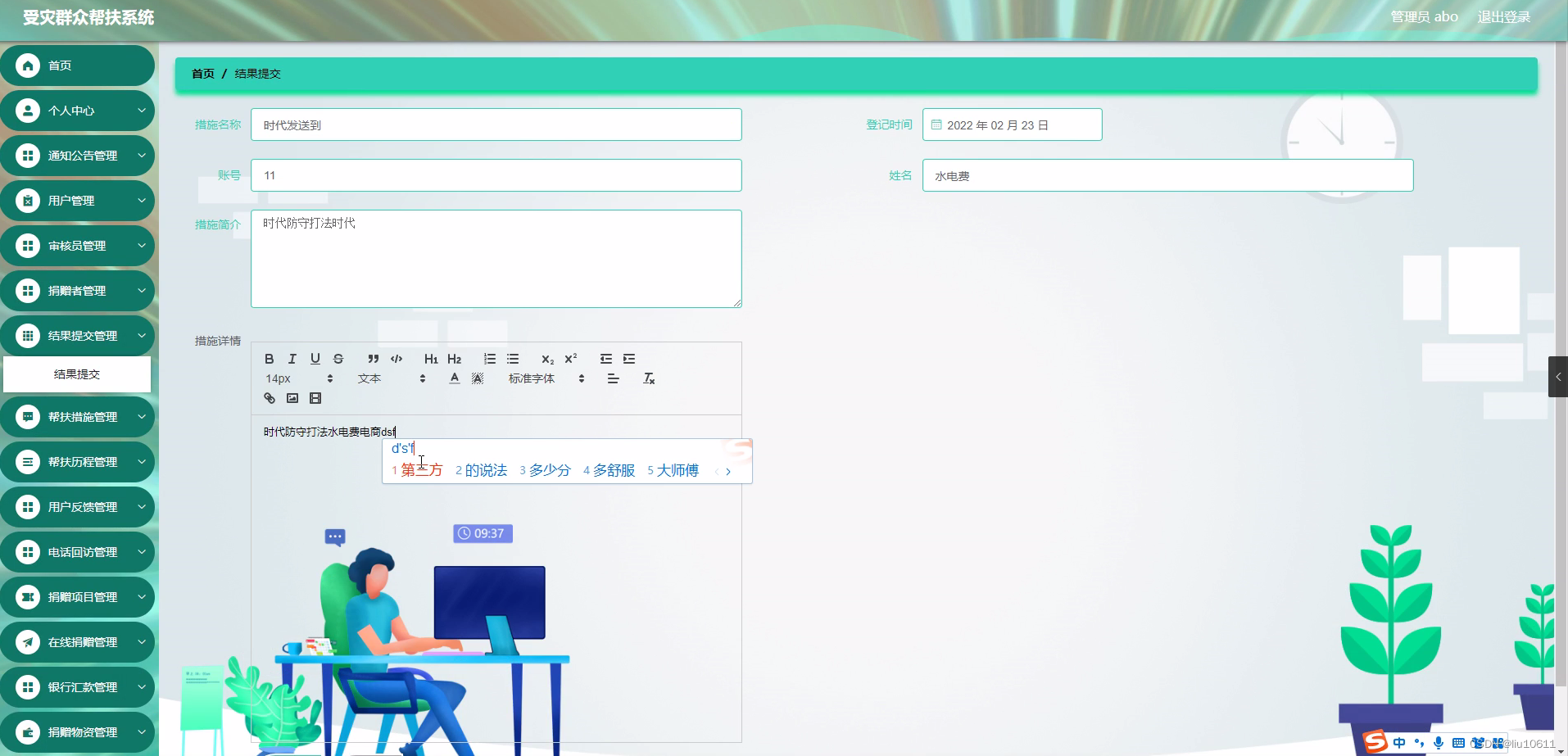Choose IME candidate 第三方
The width and height of the screenshot is (1568, 756).
click(x=417, y=470)
